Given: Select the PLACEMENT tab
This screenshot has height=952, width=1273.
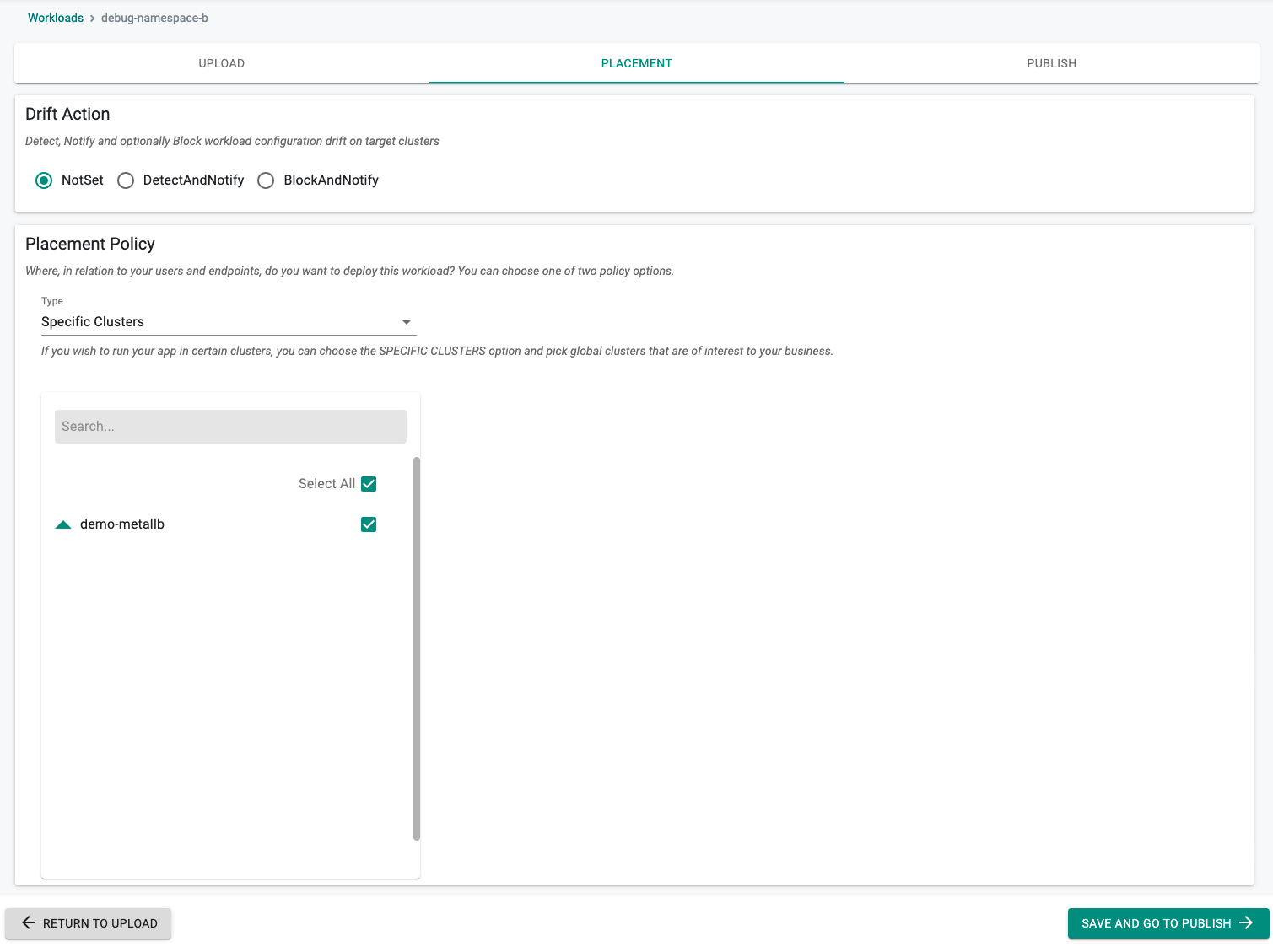Looking at the screenshot, I should click(636, 63).
